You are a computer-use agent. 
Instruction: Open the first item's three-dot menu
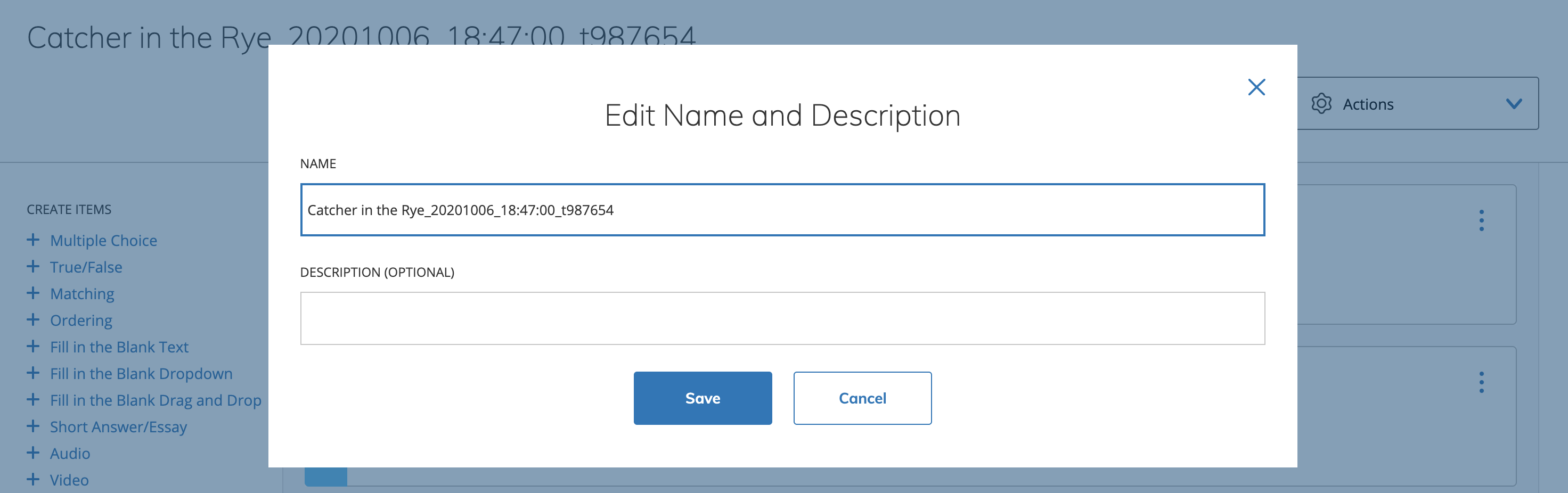pyautogui.click(x=1481, y=220)
